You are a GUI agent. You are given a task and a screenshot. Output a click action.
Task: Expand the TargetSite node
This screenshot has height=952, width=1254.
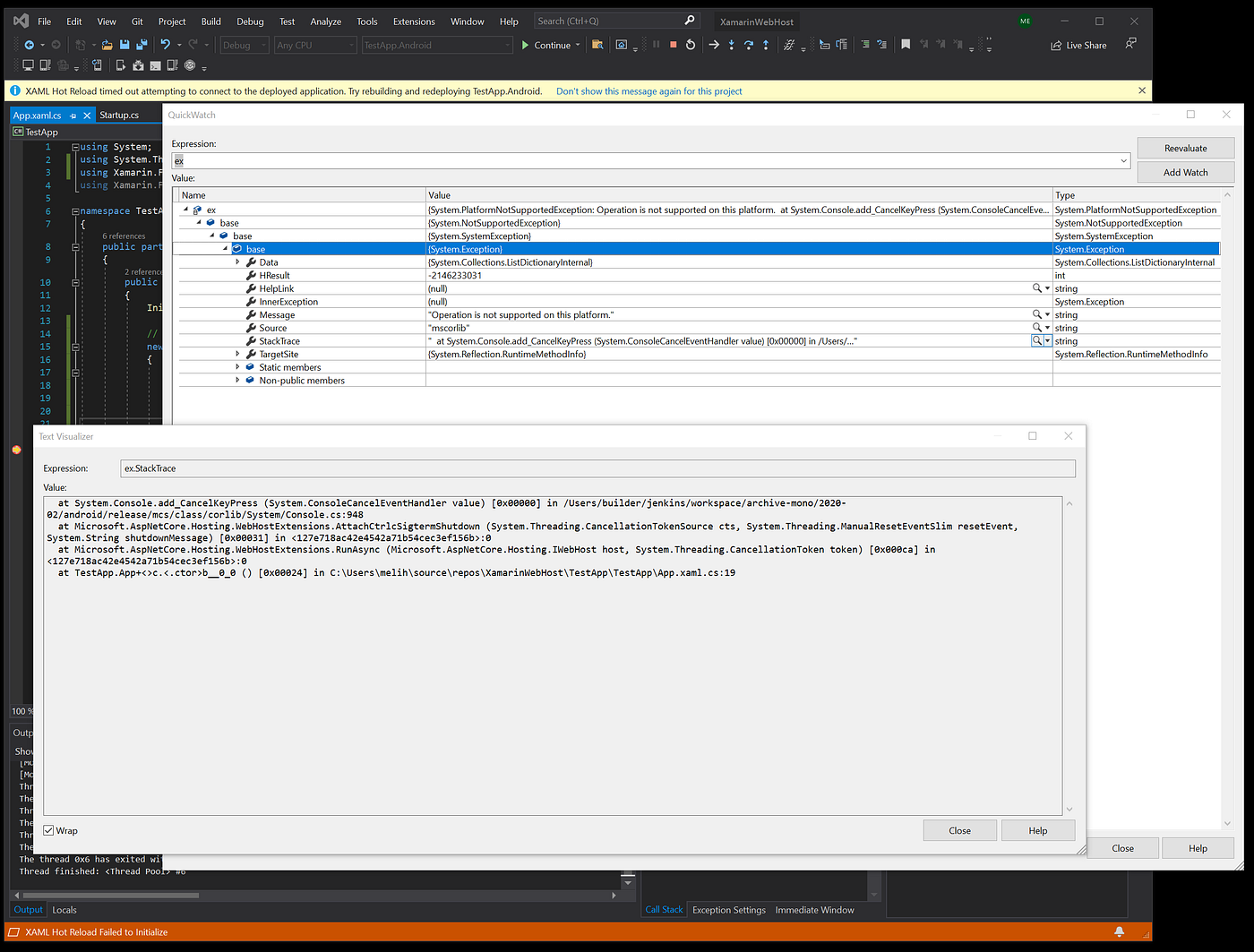pos(237,355)
